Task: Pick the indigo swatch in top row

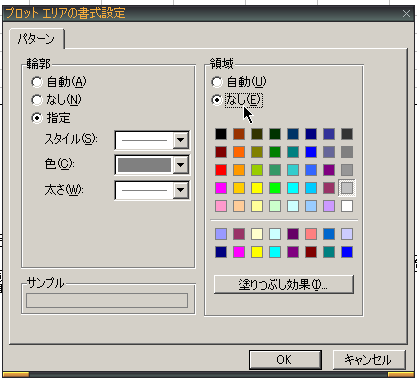Action: [x=329, y=134]
